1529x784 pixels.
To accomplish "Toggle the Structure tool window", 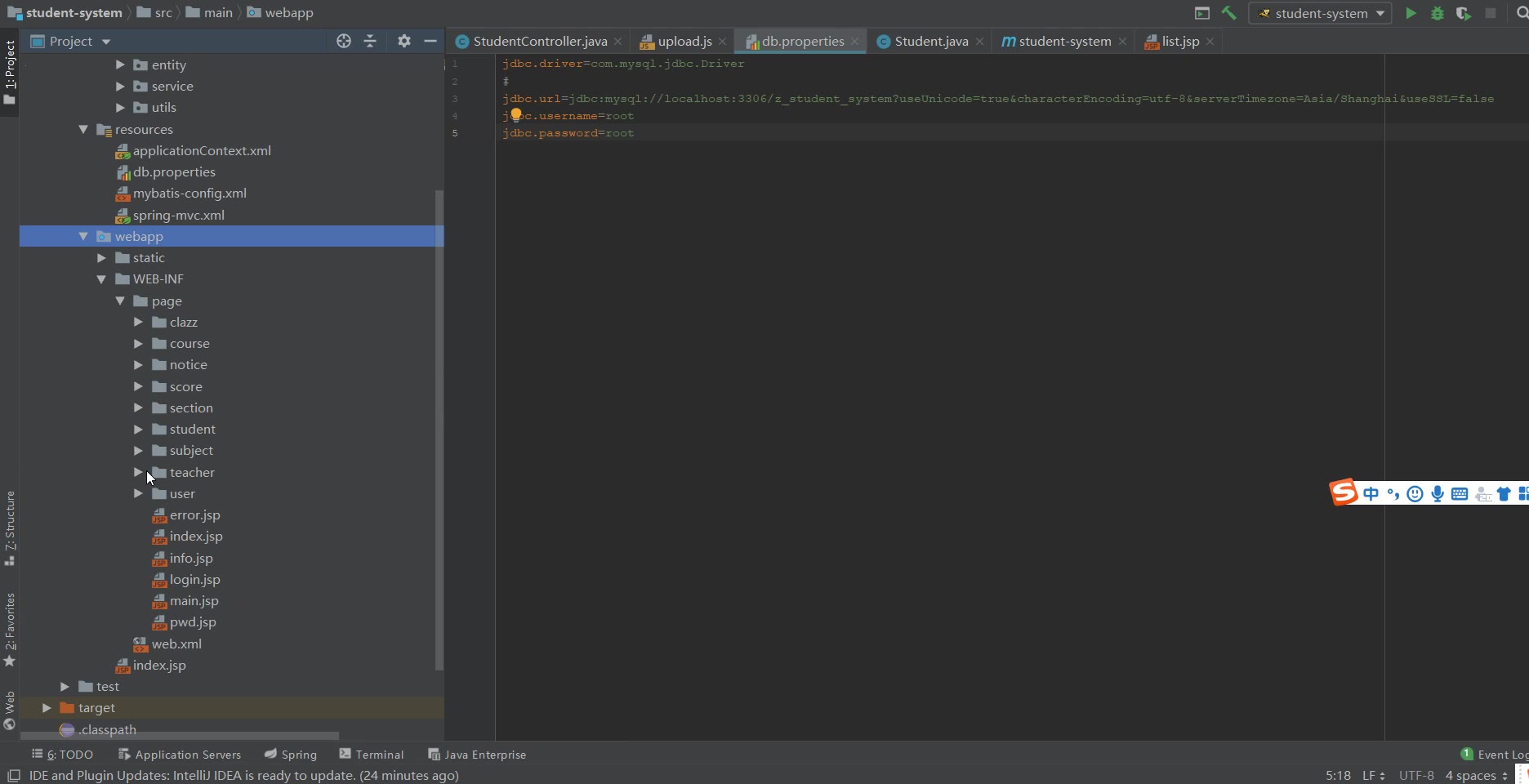I will [10, 527].
